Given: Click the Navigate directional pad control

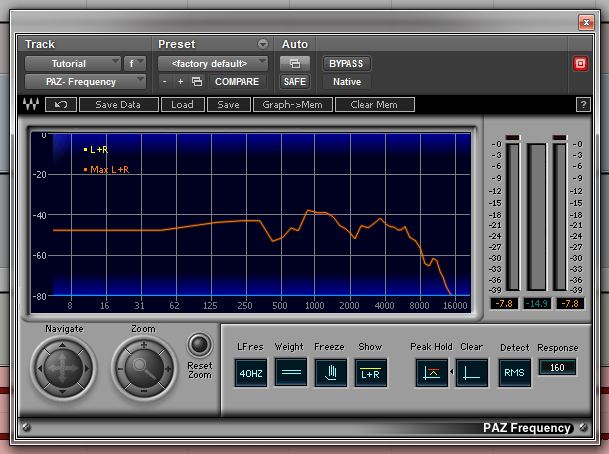Looking at the screenshot, I should (x=63, y=368).
